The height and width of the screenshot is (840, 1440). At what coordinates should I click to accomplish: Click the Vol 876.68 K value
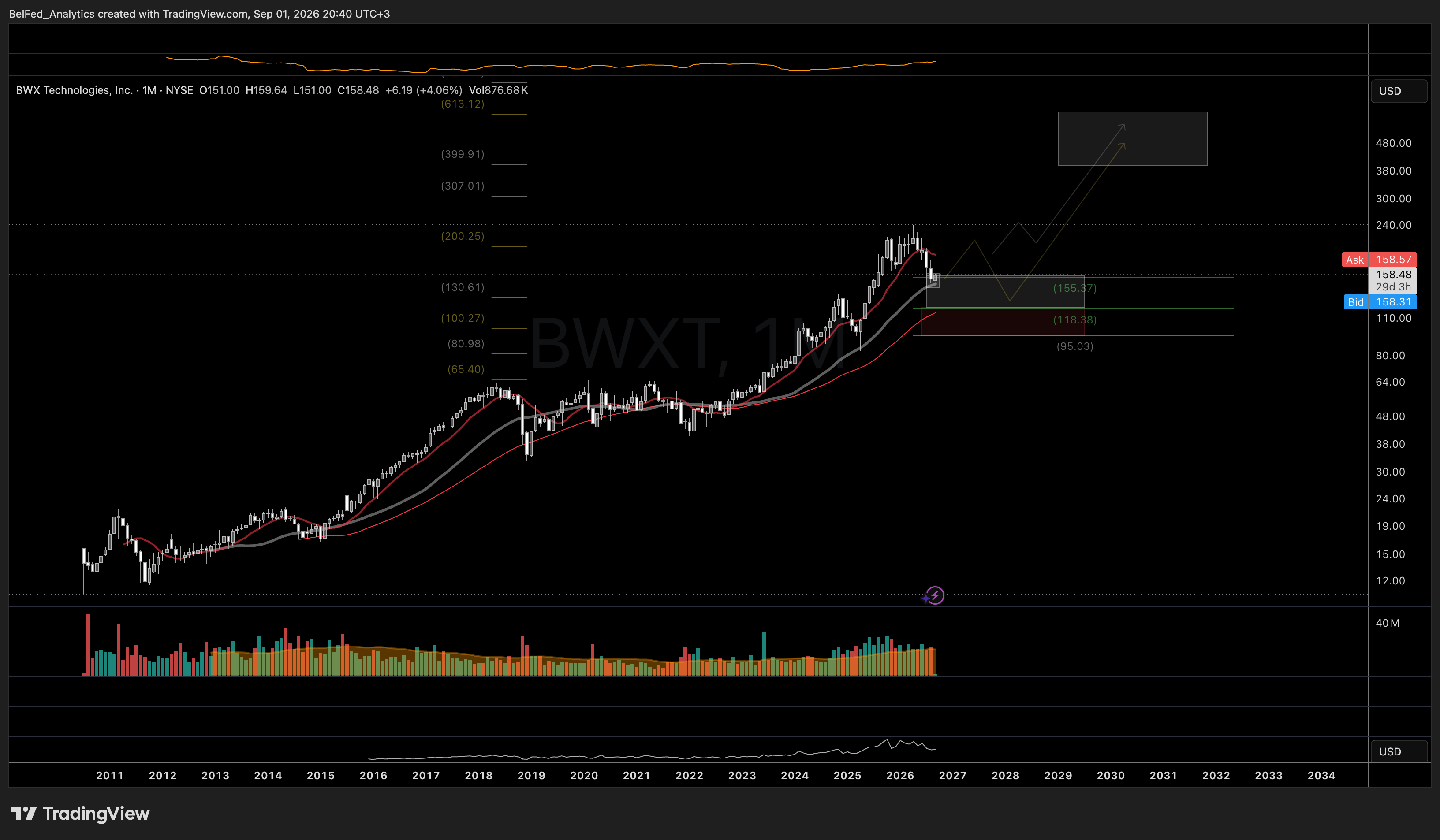pyautogui.click(x=498, y=90)
